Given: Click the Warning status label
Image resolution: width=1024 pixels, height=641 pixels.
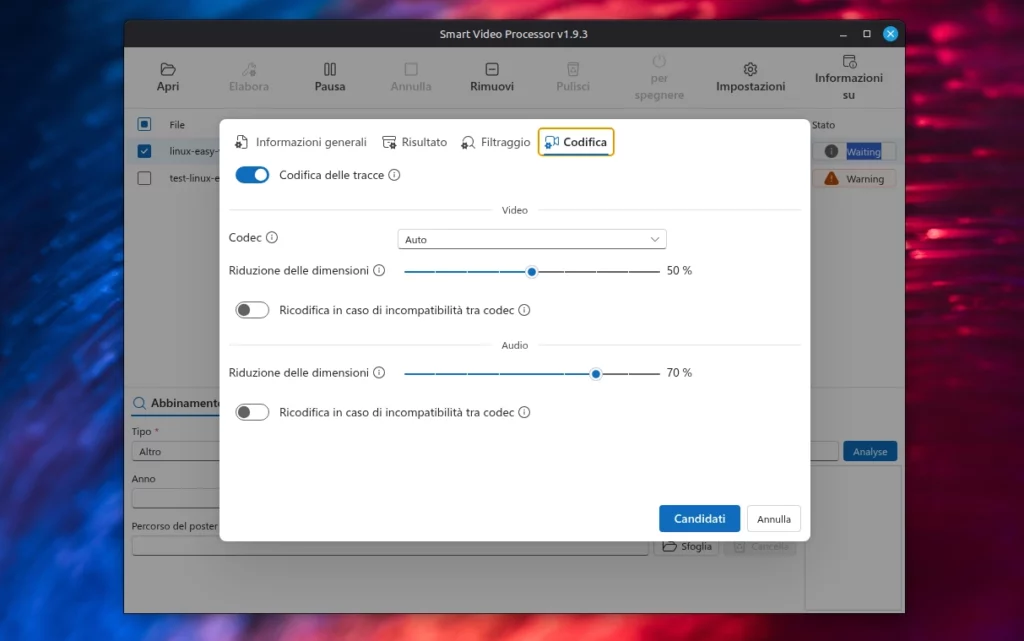Looking at the screenshot, I should click(865, 179).
